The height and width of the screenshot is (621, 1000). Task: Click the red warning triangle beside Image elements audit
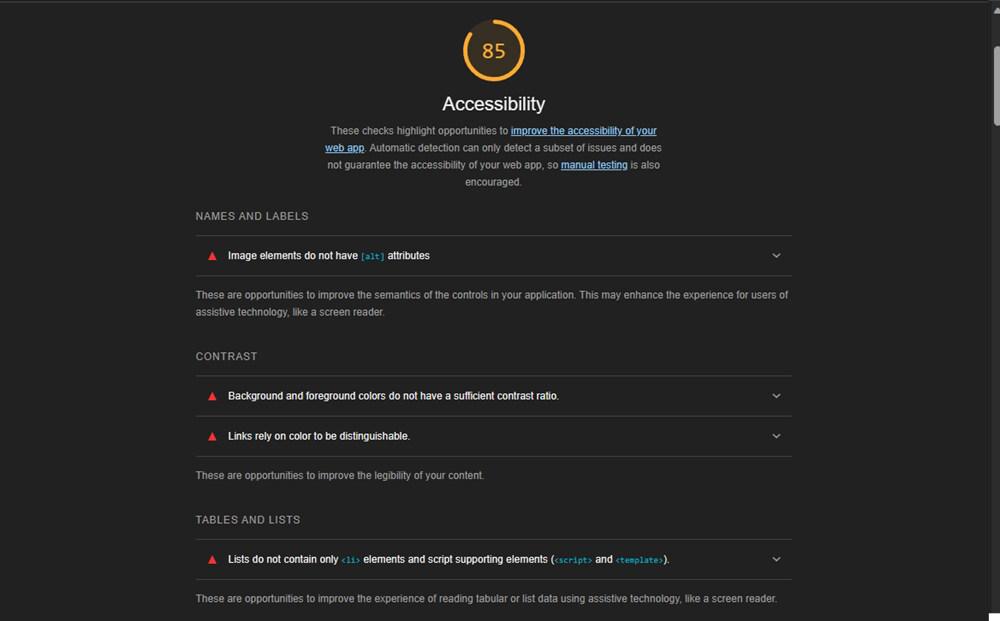[212, 256]
